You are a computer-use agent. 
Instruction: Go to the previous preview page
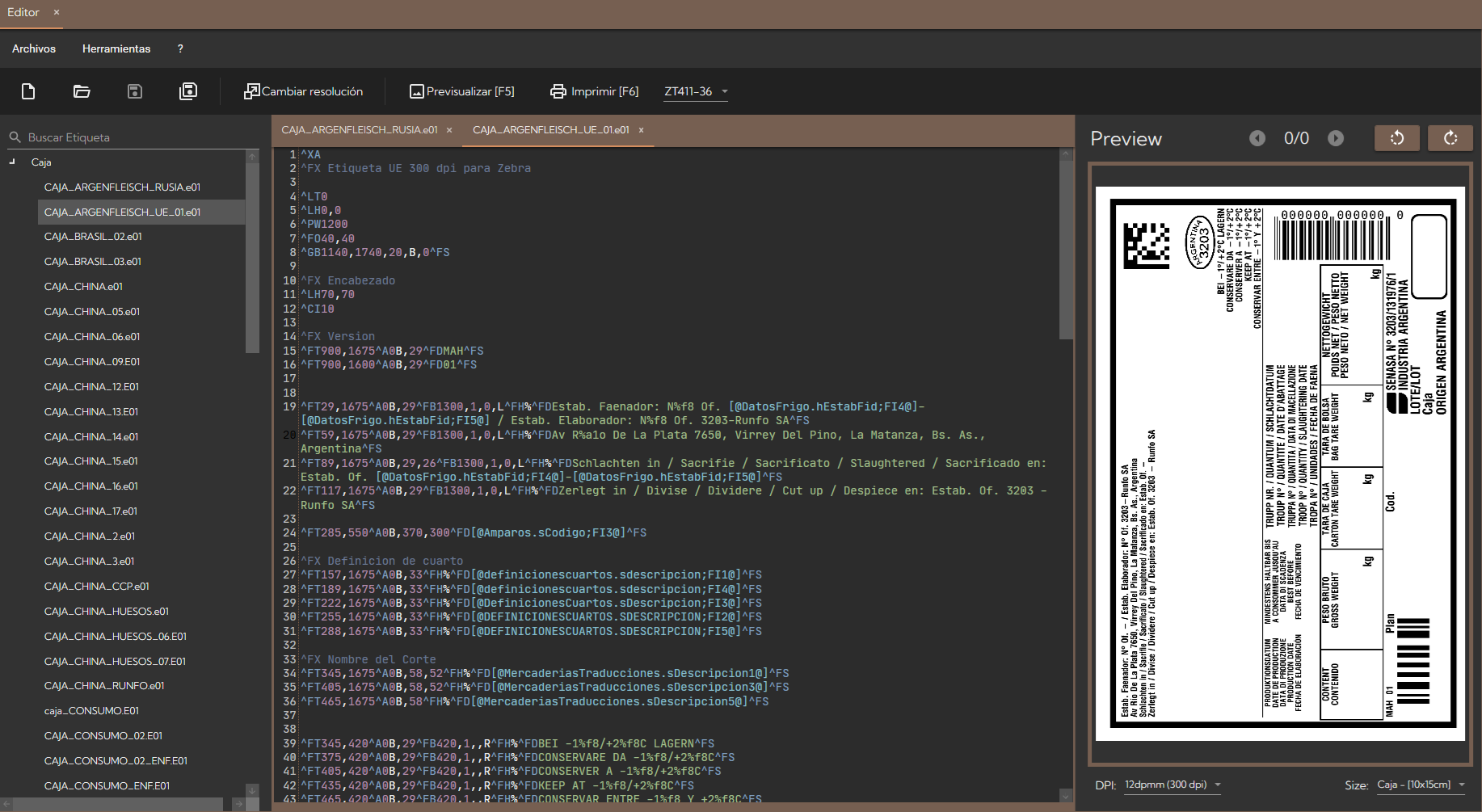click(1257, 138)
